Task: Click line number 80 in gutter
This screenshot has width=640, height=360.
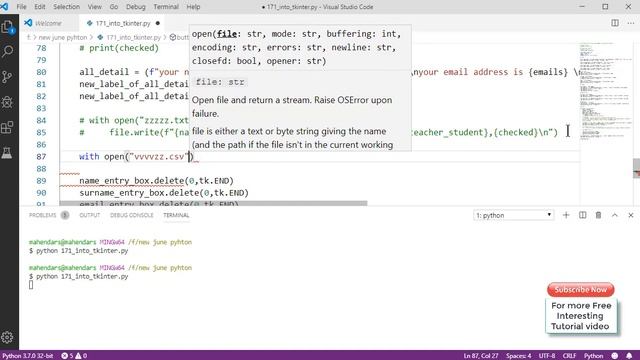Action: tap(41, 72)
